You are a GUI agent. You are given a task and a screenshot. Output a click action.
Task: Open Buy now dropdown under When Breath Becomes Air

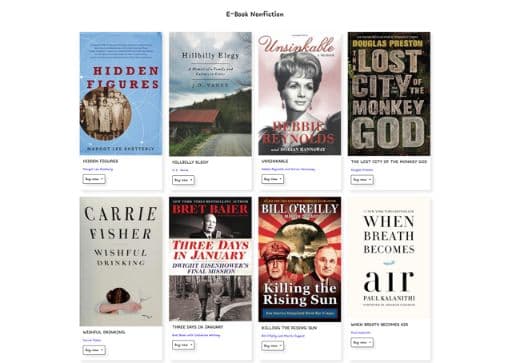point(362,342)
